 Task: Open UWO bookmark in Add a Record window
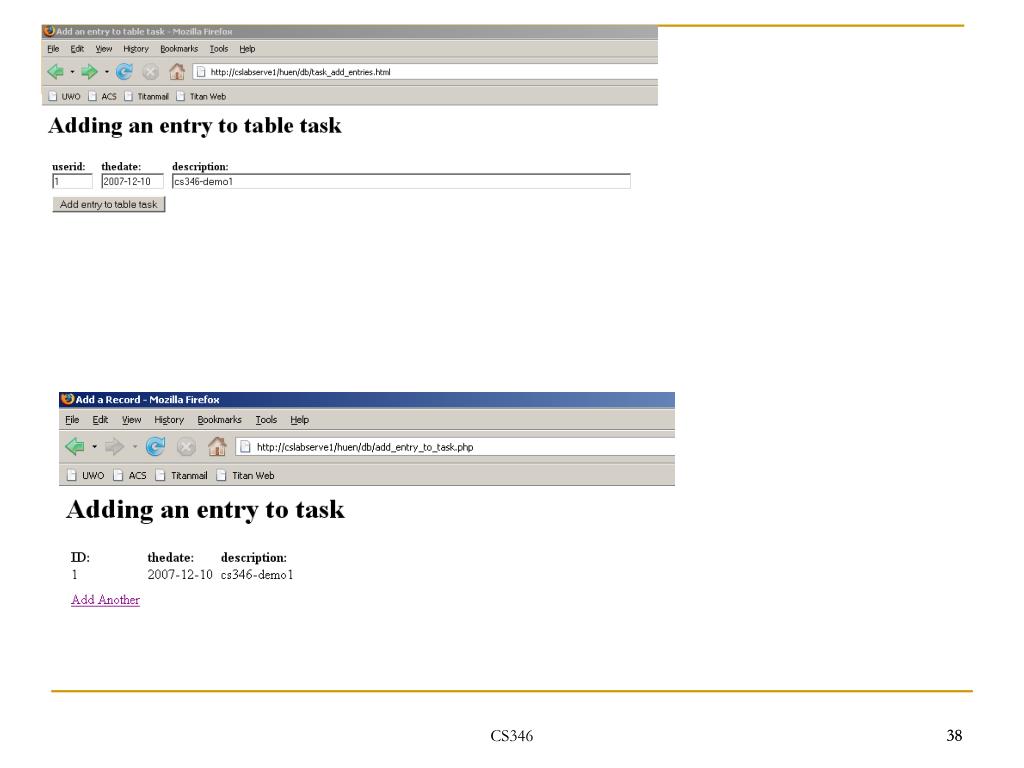pyautogui.click(x=86, y=475)
